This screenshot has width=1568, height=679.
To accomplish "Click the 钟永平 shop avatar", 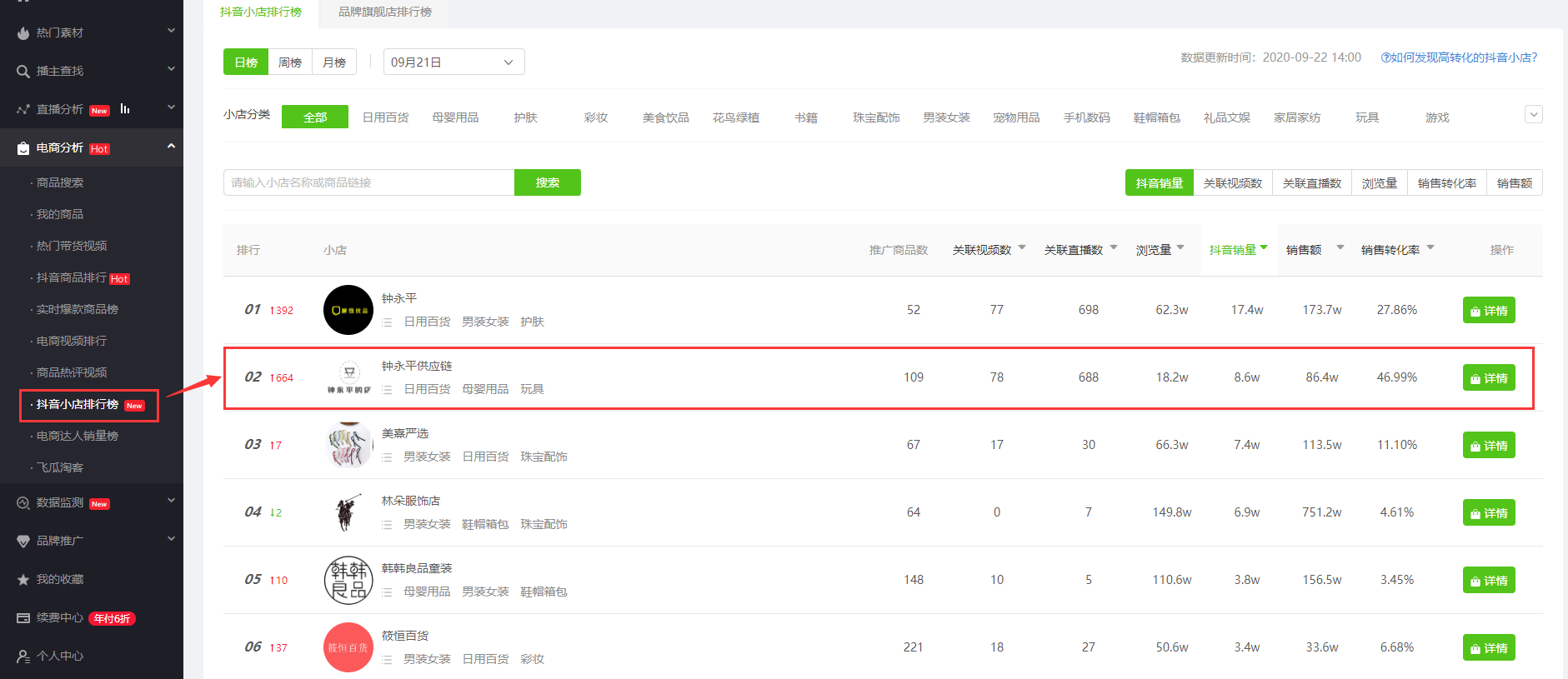I will coord(348,310).
